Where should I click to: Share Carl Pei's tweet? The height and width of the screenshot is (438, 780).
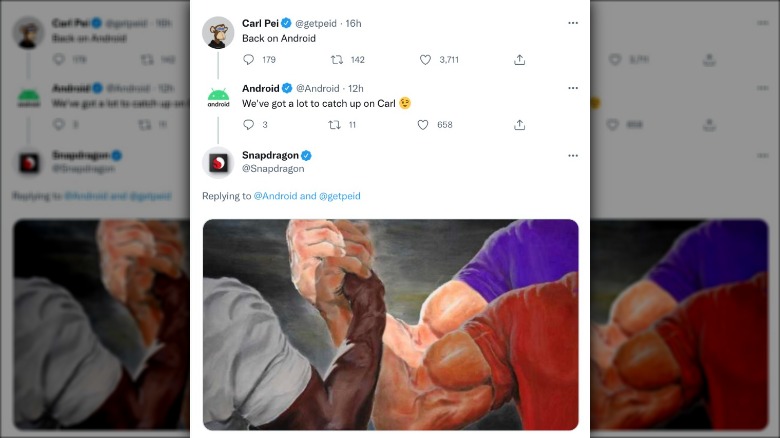click(x=519, y=60)
